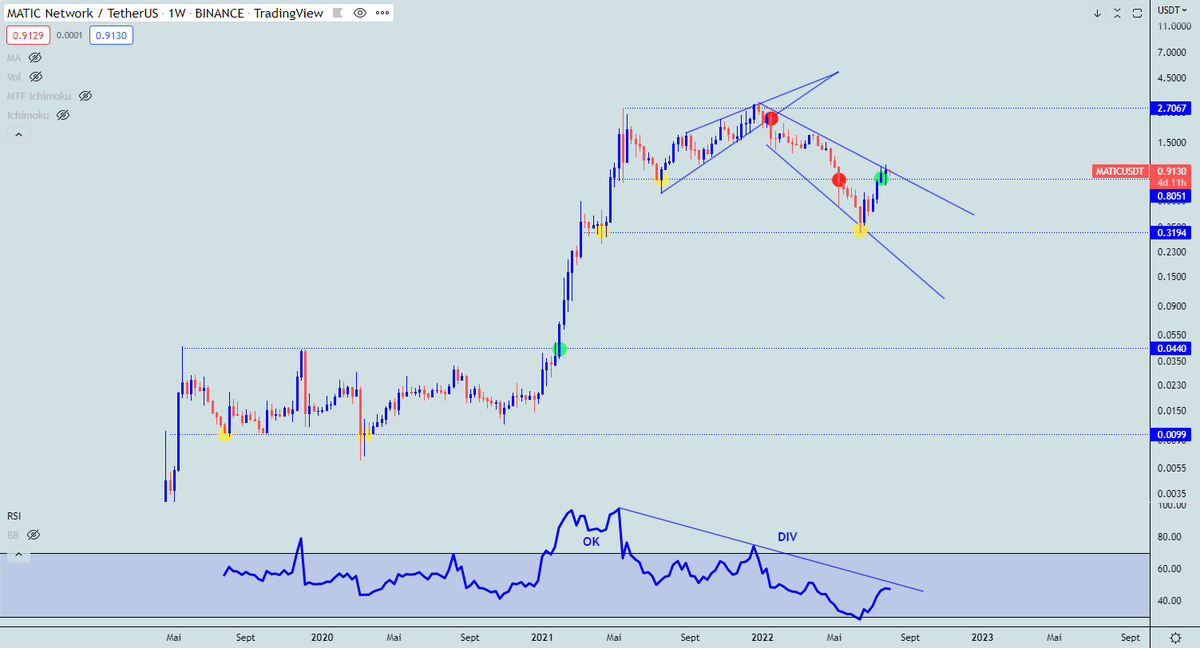Open chart settings gear icon
The width and height of the screenshot is (1200, 648).
click(1174, 637)
